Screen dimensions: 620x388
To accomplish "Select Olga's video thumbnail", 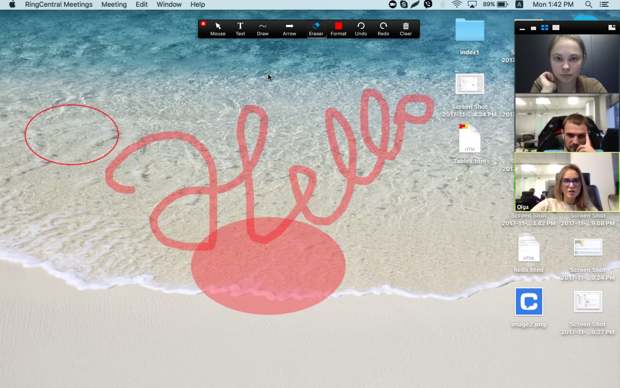I will [567, 182].
